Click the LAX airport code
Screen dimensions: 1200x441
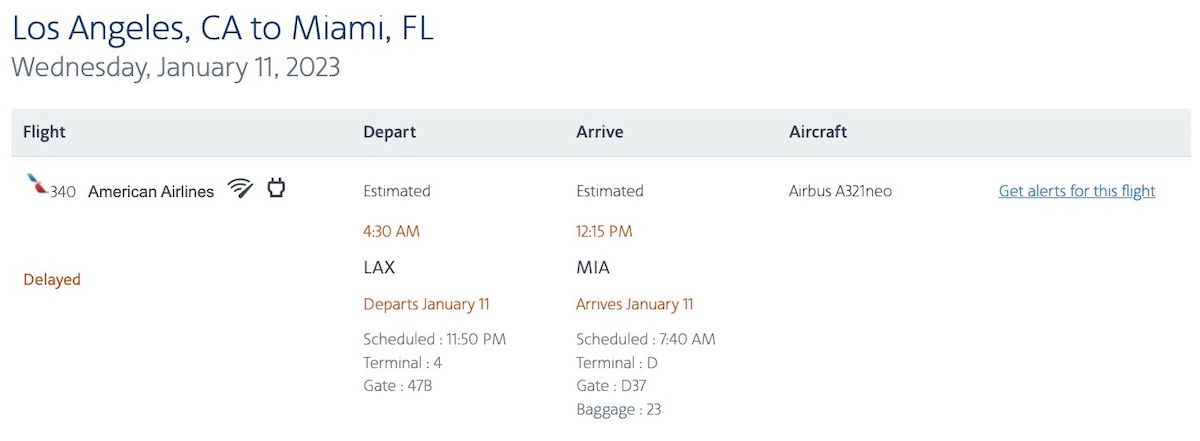click(x=379, y=268)
